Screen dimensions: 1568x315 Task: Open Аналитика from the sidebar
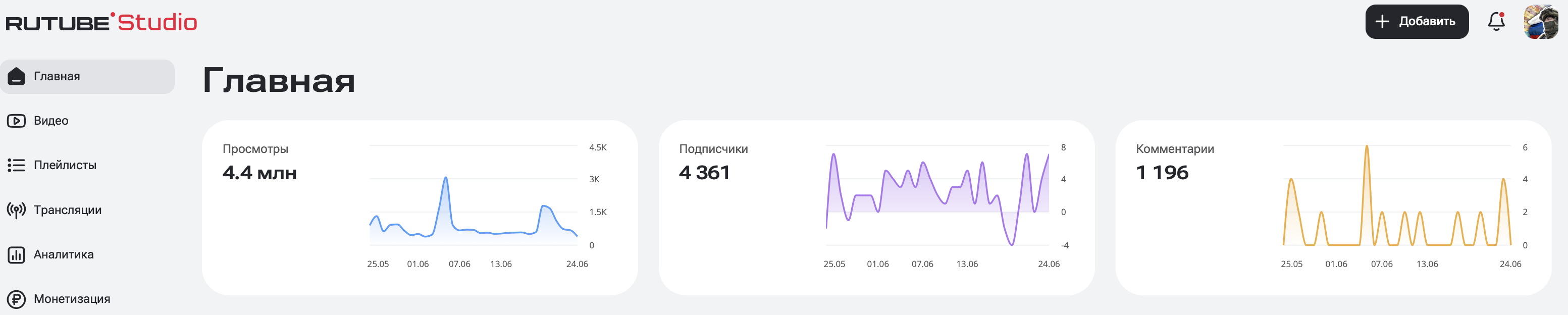click(64, 255)
